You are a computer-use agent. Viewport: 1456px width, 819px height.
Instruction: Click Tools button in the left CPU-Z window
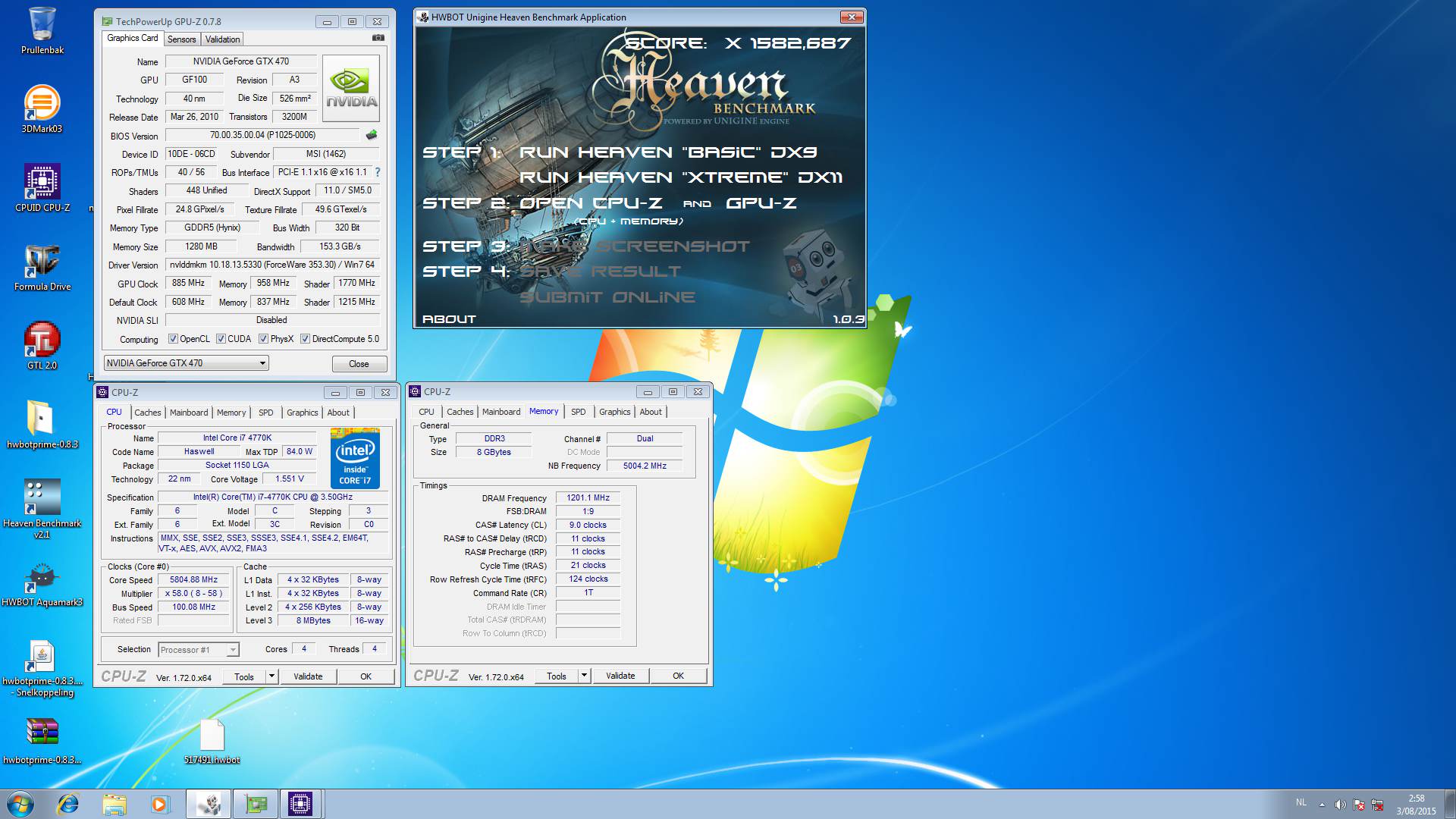coord(244,676)
